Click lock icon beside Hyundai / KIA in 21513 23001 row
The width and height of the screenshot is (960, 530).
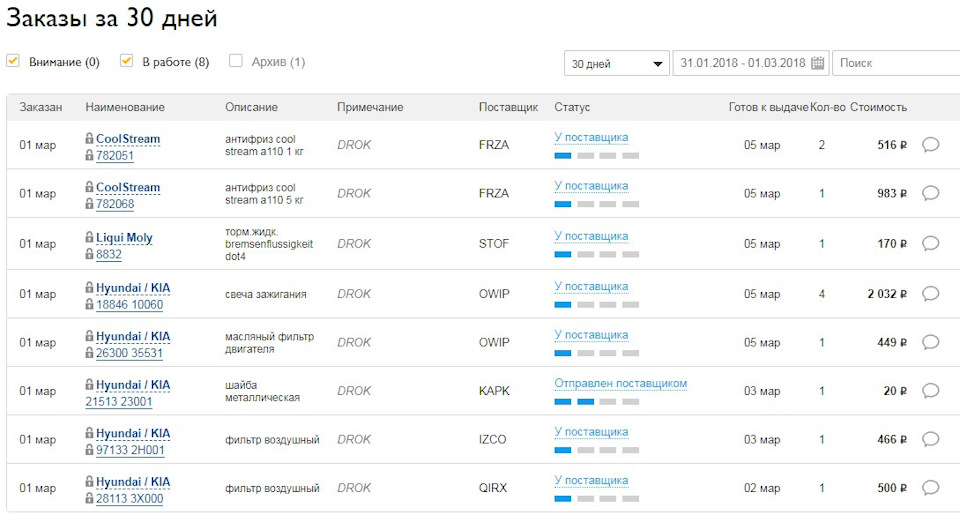[x=89, y=384]
